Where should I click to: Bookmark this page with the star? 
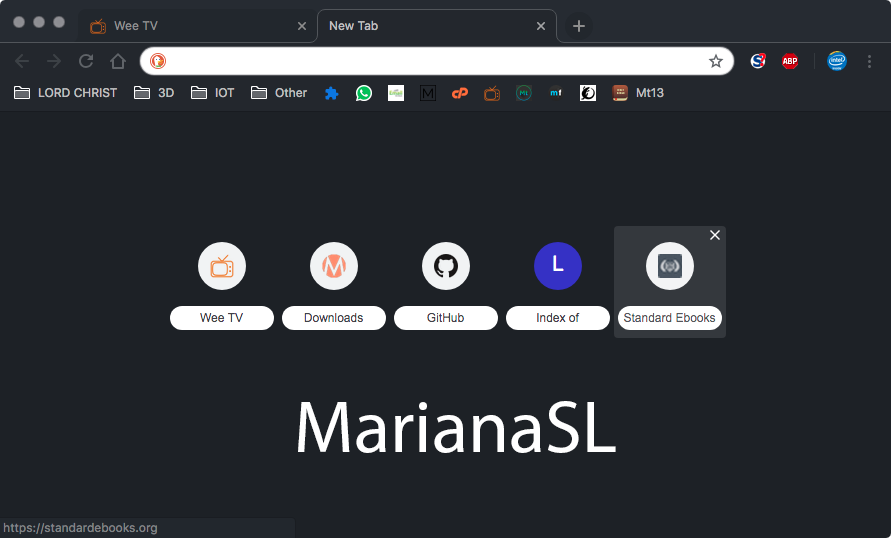click(x=715, y=61)
